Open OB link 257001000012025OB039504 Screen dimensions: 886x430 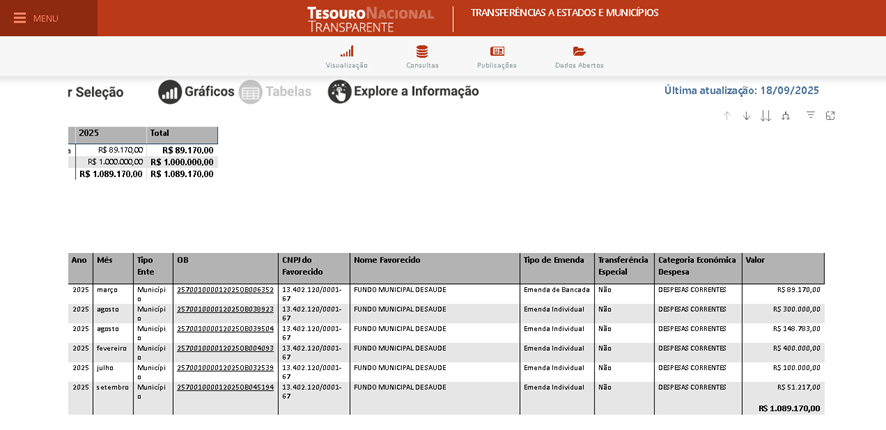(225, 328)
